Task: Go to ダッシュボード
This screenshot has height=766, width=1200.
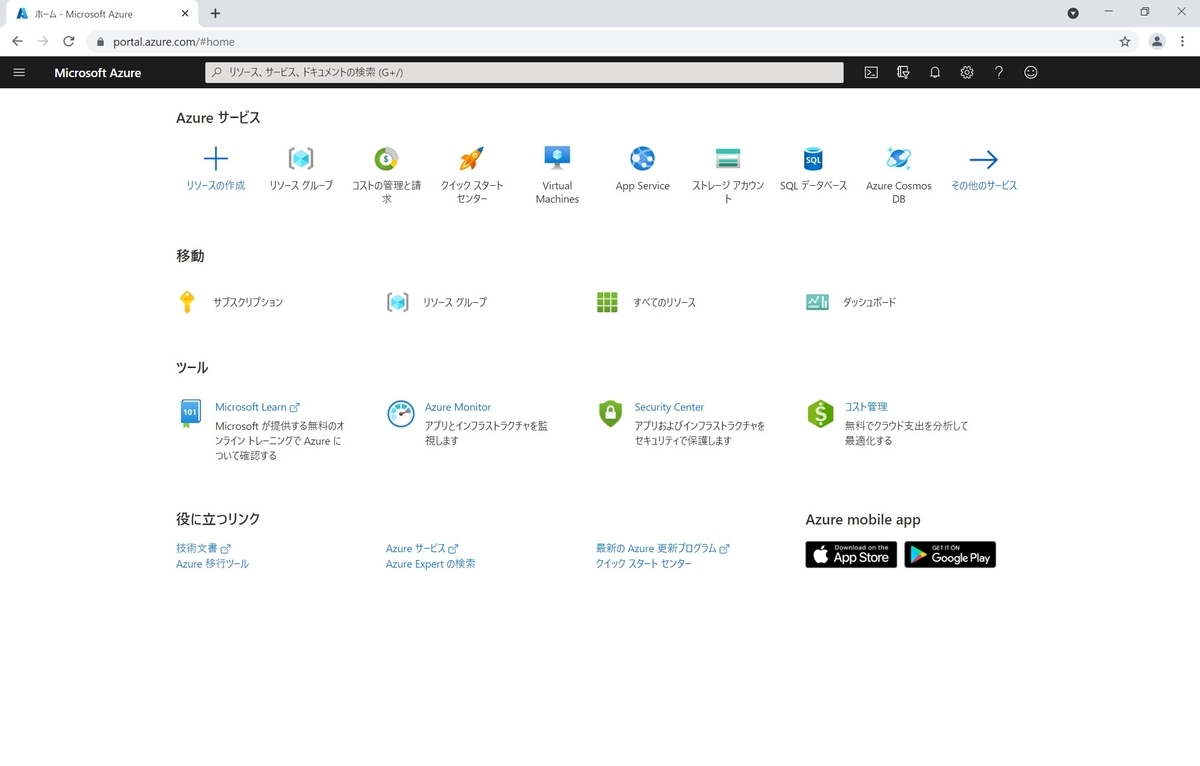Action: (851, 302)
